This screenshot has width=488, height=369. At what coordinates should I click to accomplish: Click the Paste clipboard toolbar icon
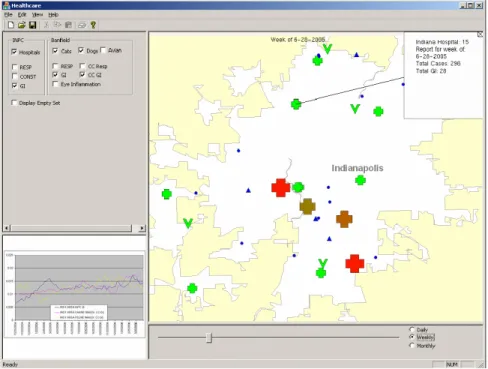pos(68,25)
